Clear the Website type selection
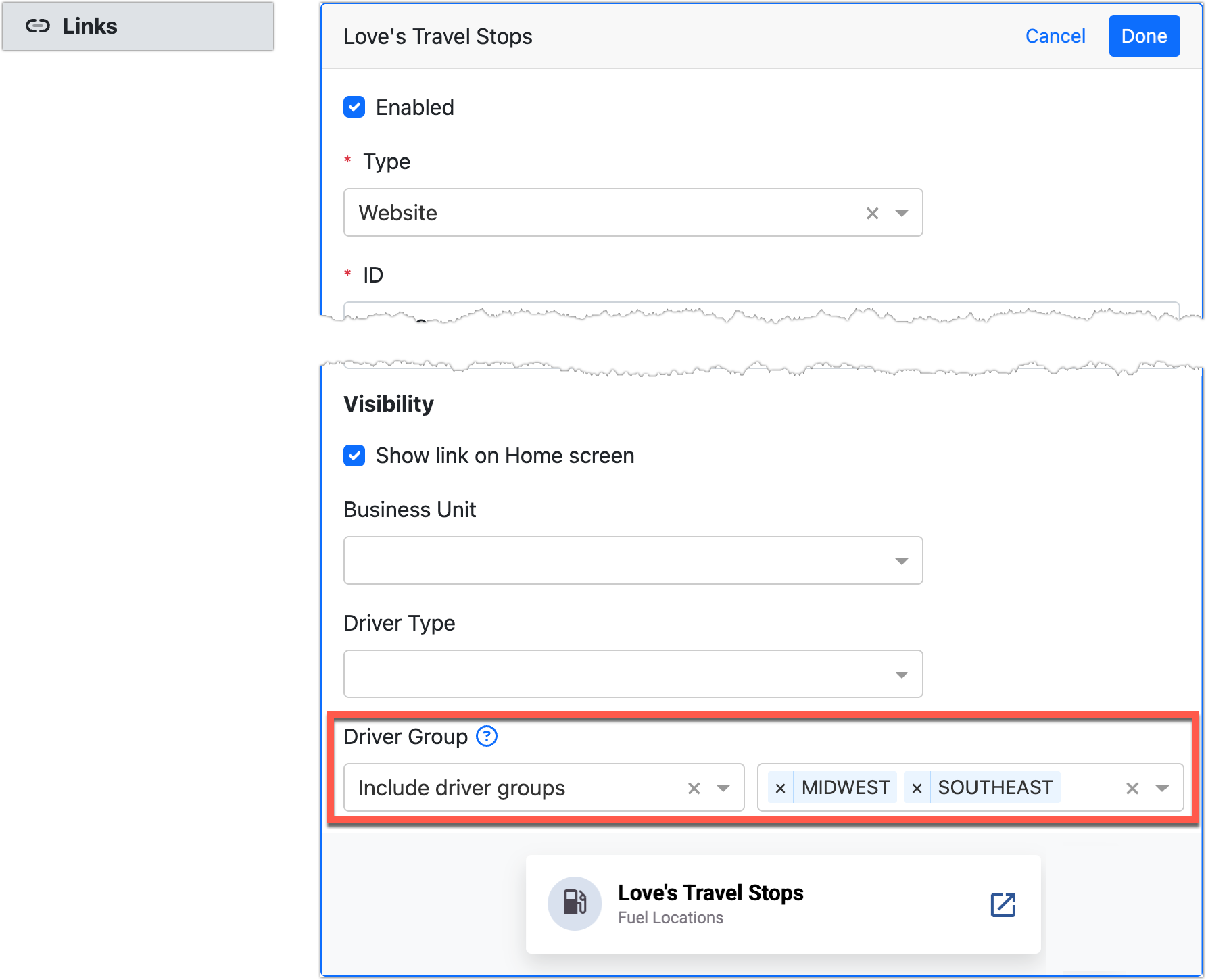Screen dimensions: 1206x980 click(872, 213)
